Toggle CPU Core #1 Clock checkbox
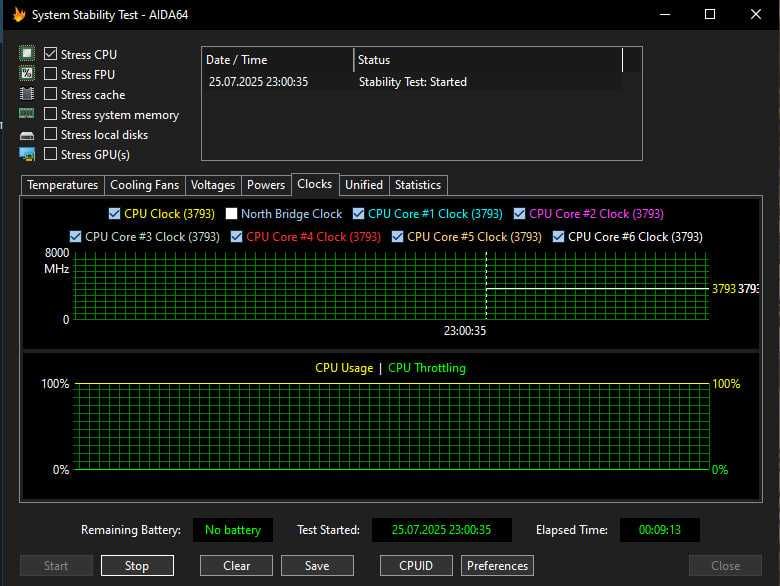 pyautogui.click(x=358, y=213)
